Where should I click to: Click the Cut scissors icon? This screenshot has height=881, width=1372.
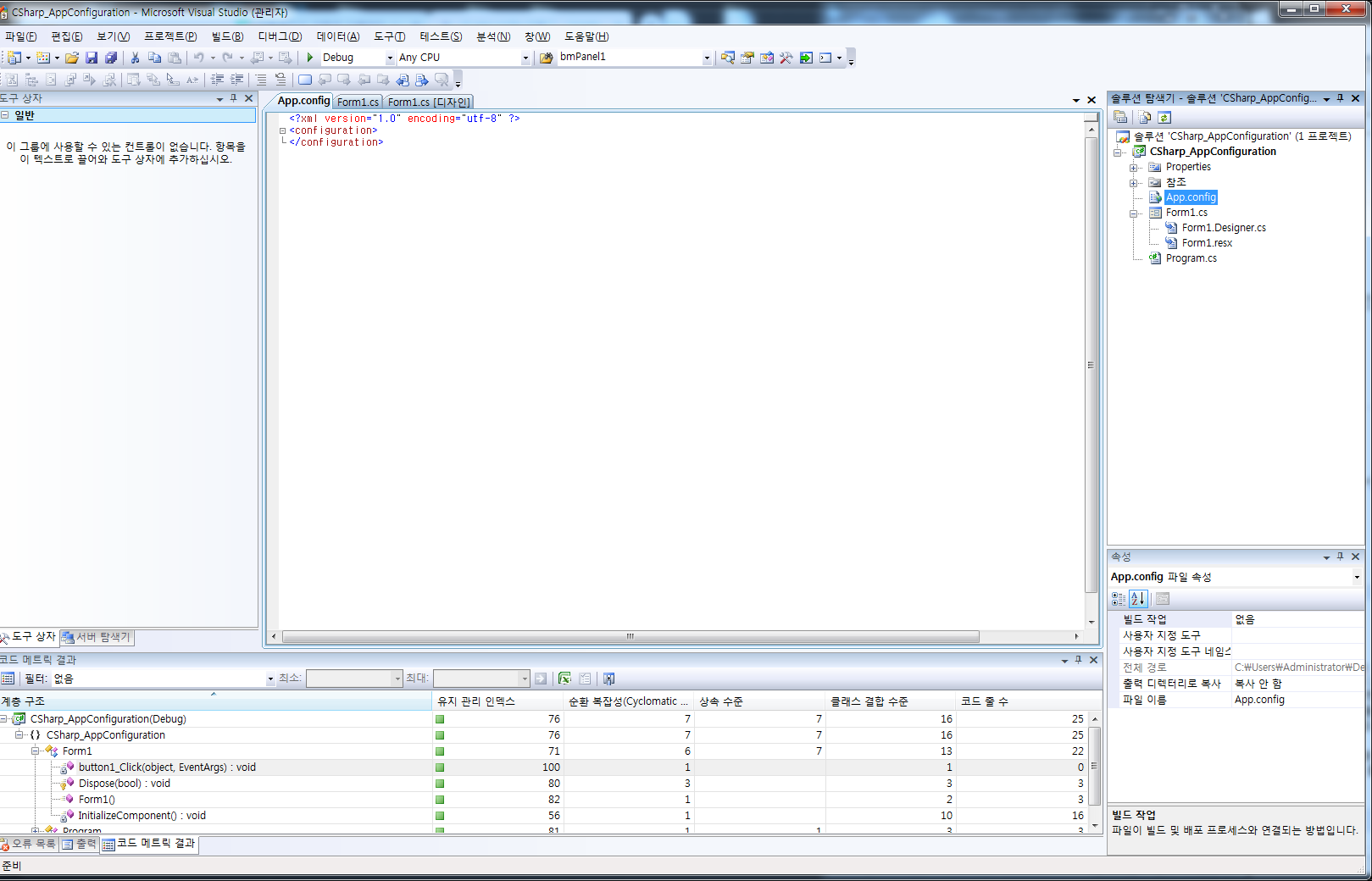[135, 58]
